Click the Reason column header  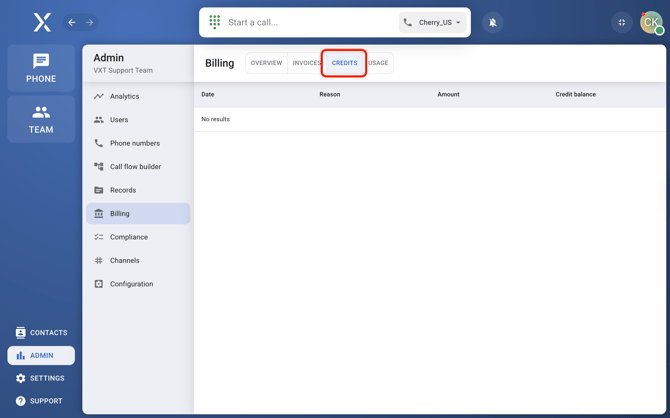click(330, 94)
